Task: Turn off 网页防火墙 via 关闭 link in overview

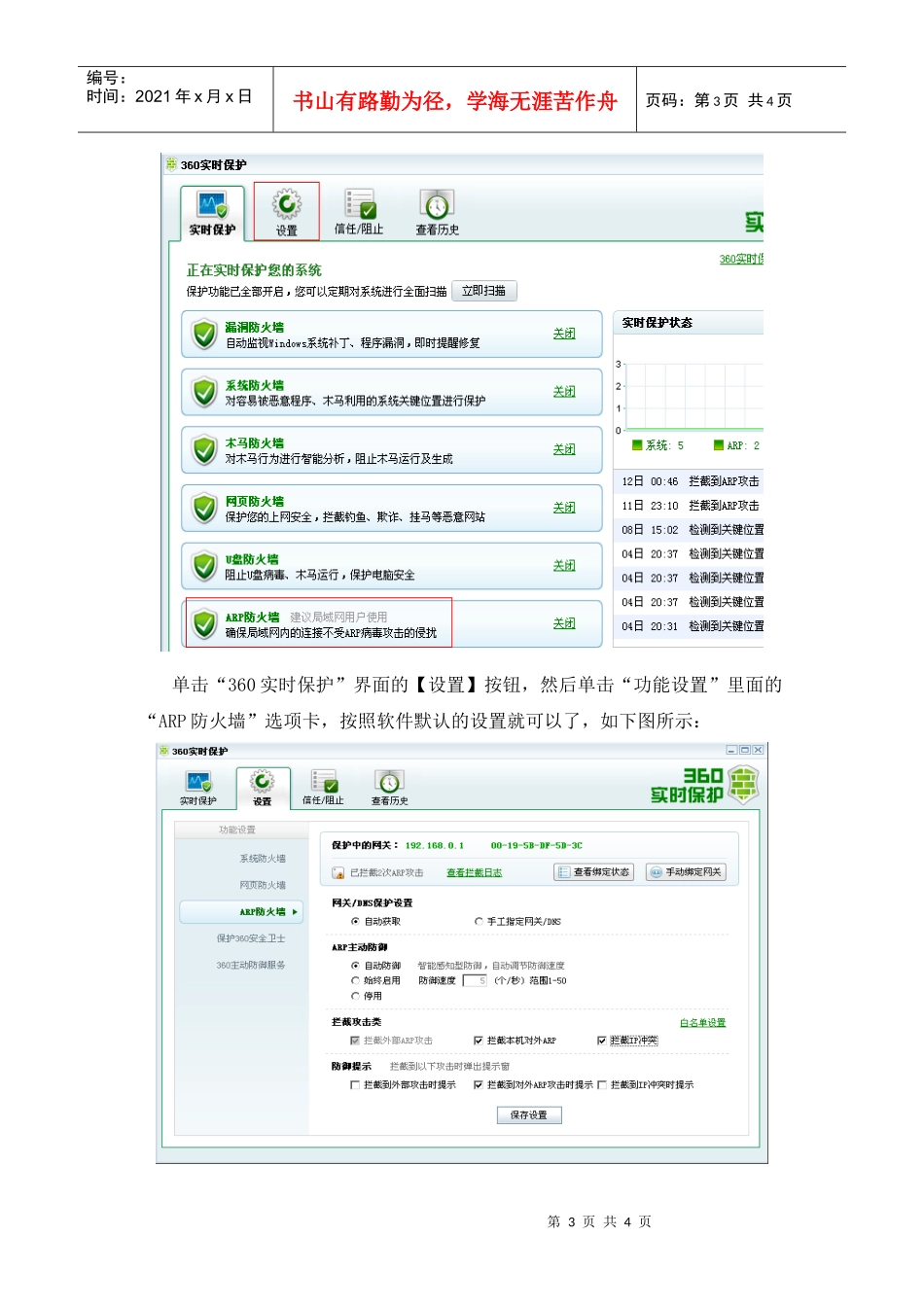Action: pos(564,508)
